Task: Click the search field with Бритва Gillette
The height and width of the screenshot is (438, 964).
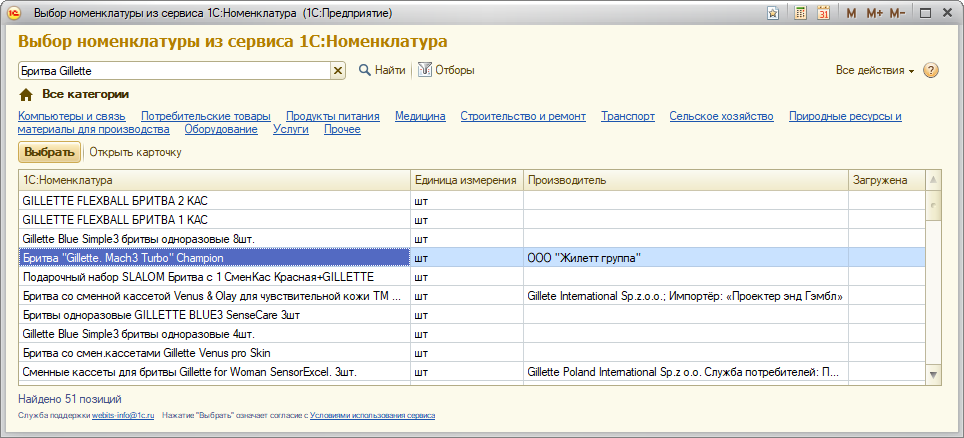Action: coord(175,71)
